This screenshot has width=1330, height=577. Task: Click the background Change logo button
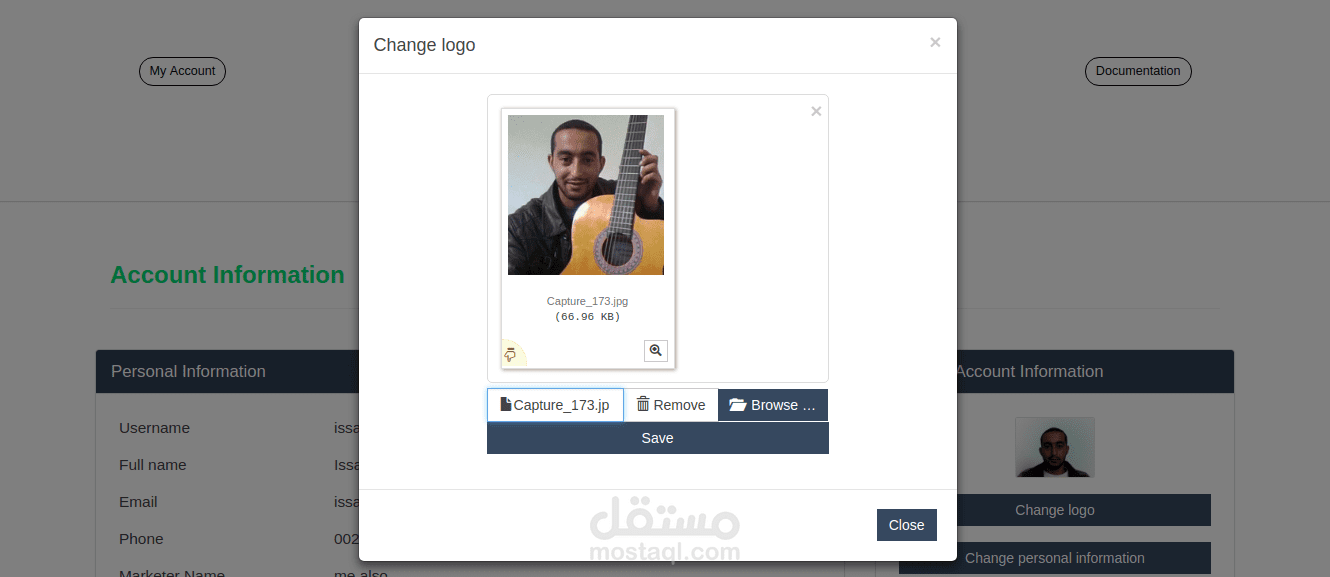pos(1055,510)
